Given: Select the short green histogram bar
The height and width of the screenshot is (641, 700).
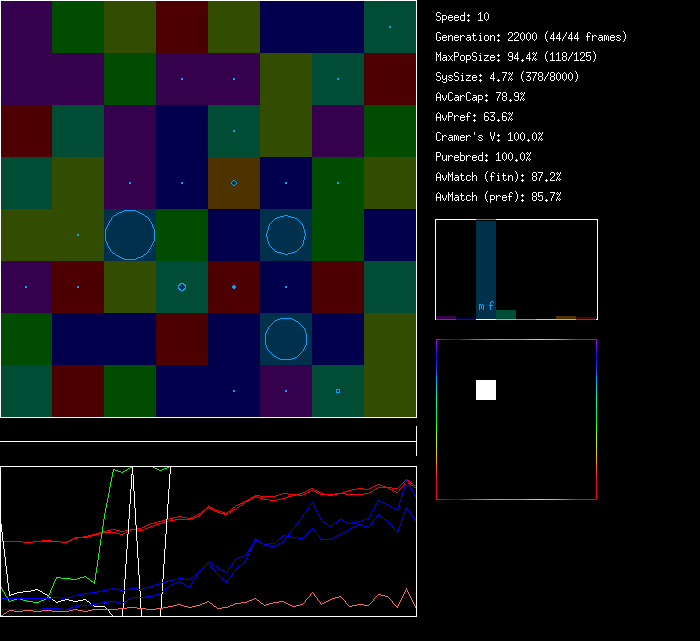Looking at the screenshot, I should point(506,314).
